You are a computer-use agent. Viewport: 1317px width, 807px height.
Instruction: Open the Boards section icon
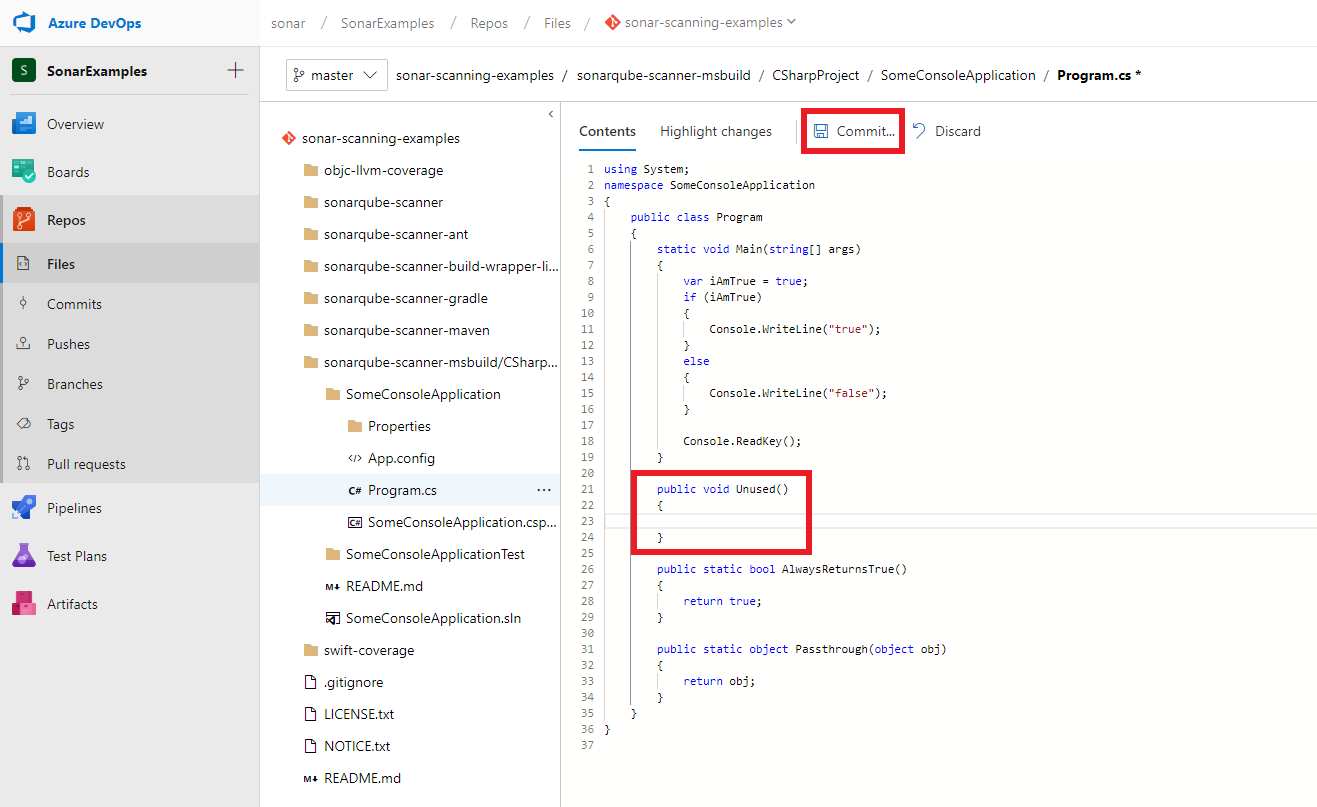[24, 172]
